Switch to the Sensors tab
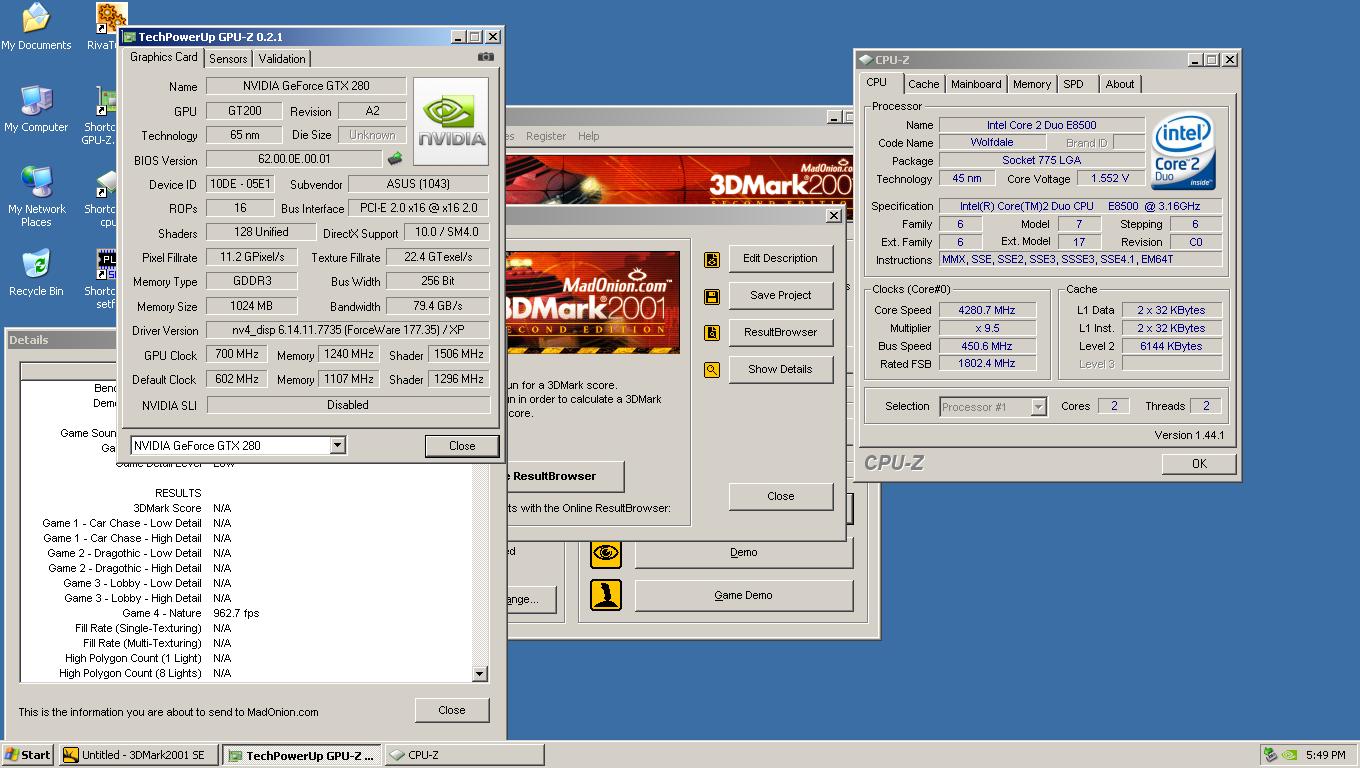Image resolution: width=1360 pixels, height=768 pixels. [228, 59]
